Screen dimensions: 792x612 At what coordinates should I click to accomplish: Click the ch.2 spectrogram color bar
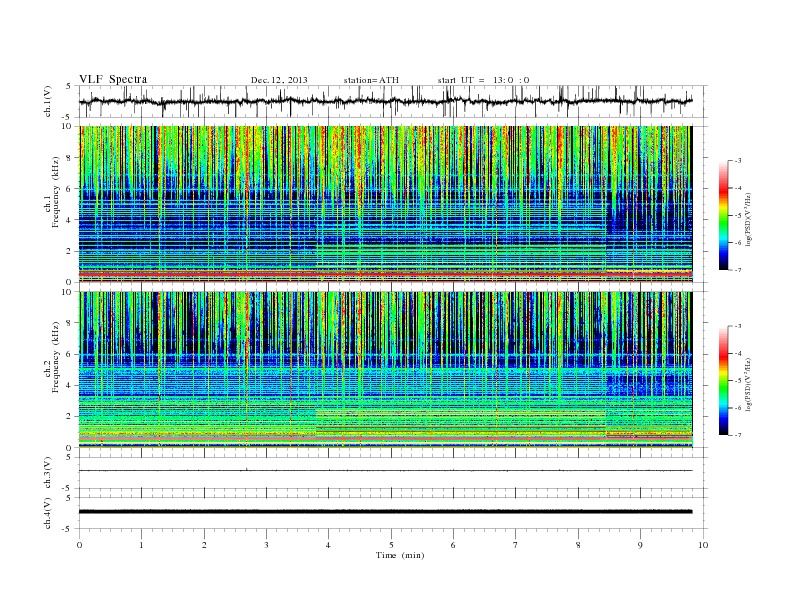point(724,380)
